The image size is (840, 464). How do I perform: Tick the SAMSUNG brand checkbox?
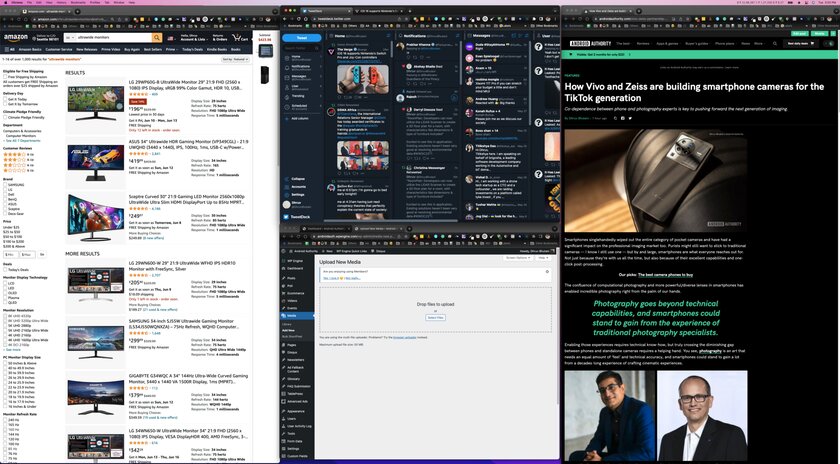coord(5,185)
